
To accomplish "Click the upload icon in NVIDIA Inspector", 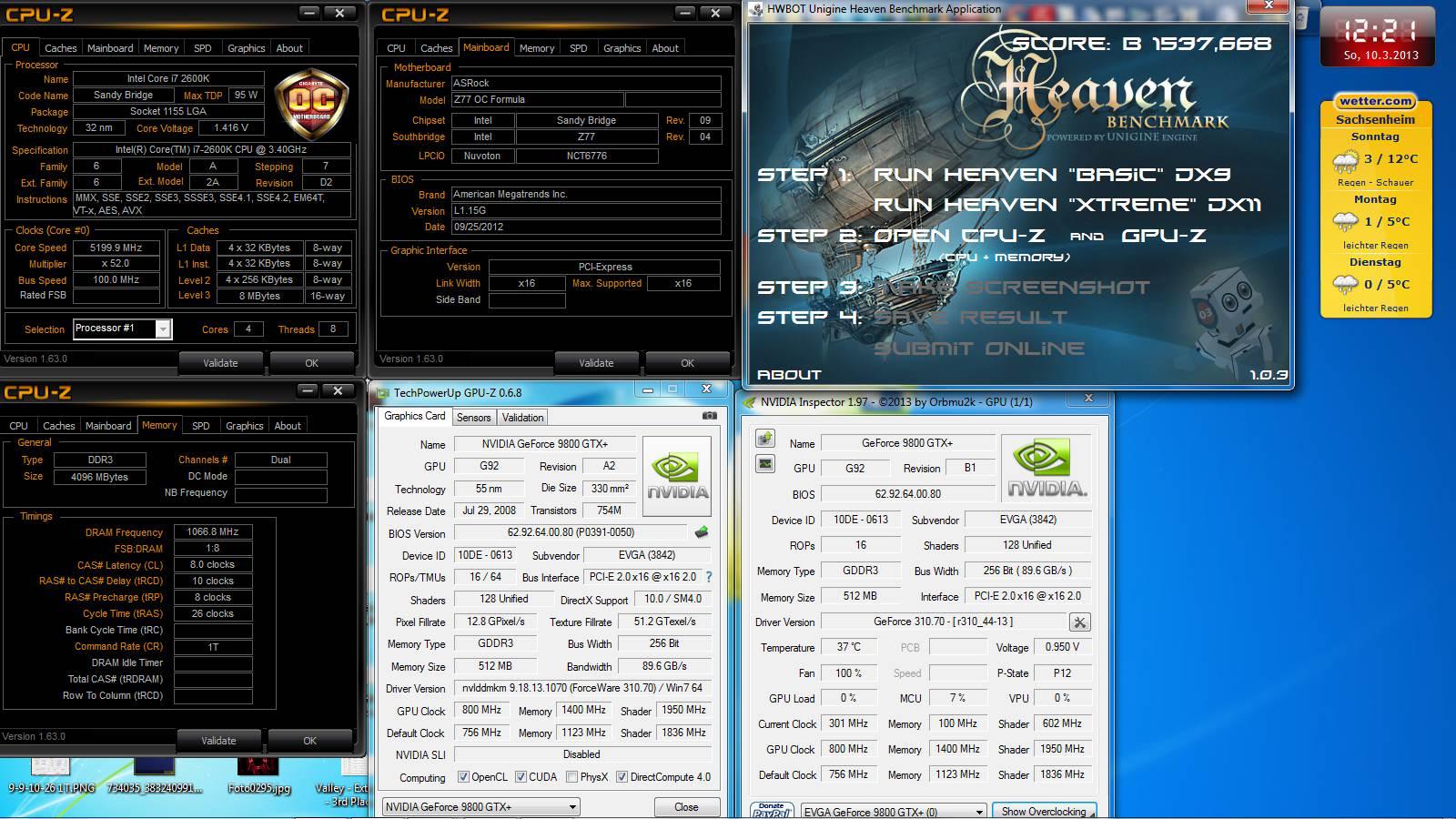I will [x=765, y=439].
